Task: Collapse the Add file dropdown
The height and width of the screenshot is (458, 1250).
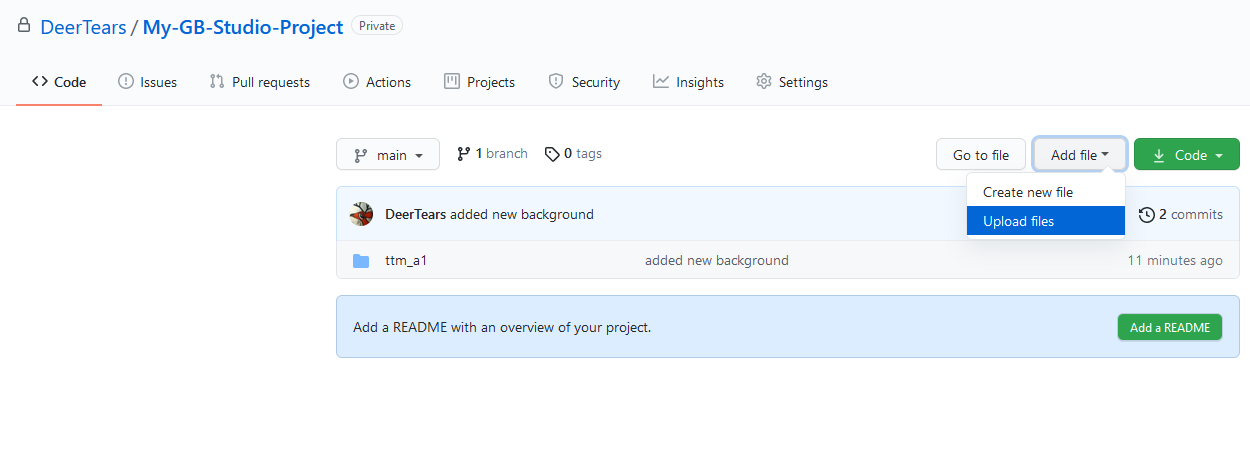Action: [1080, 155]
